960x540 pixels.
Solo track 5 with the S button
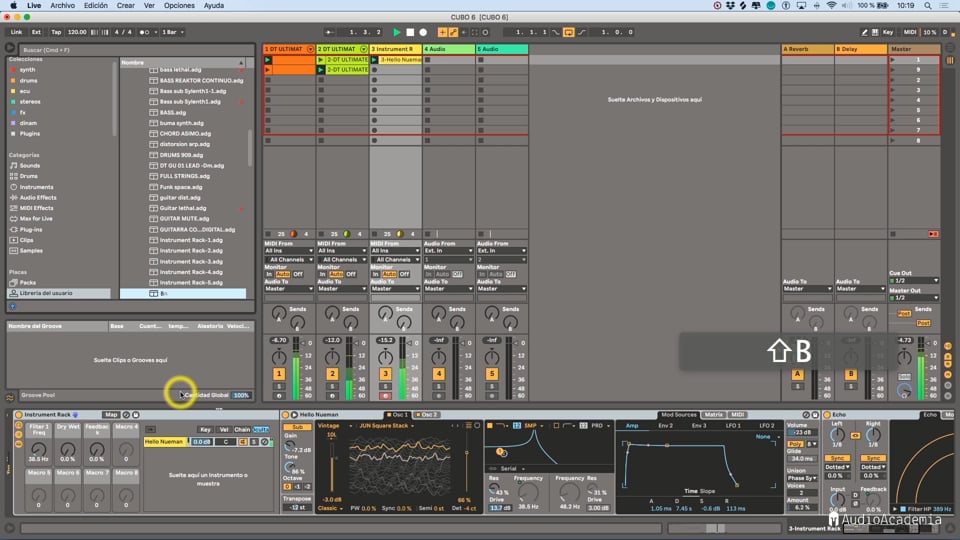coord(492,386)
